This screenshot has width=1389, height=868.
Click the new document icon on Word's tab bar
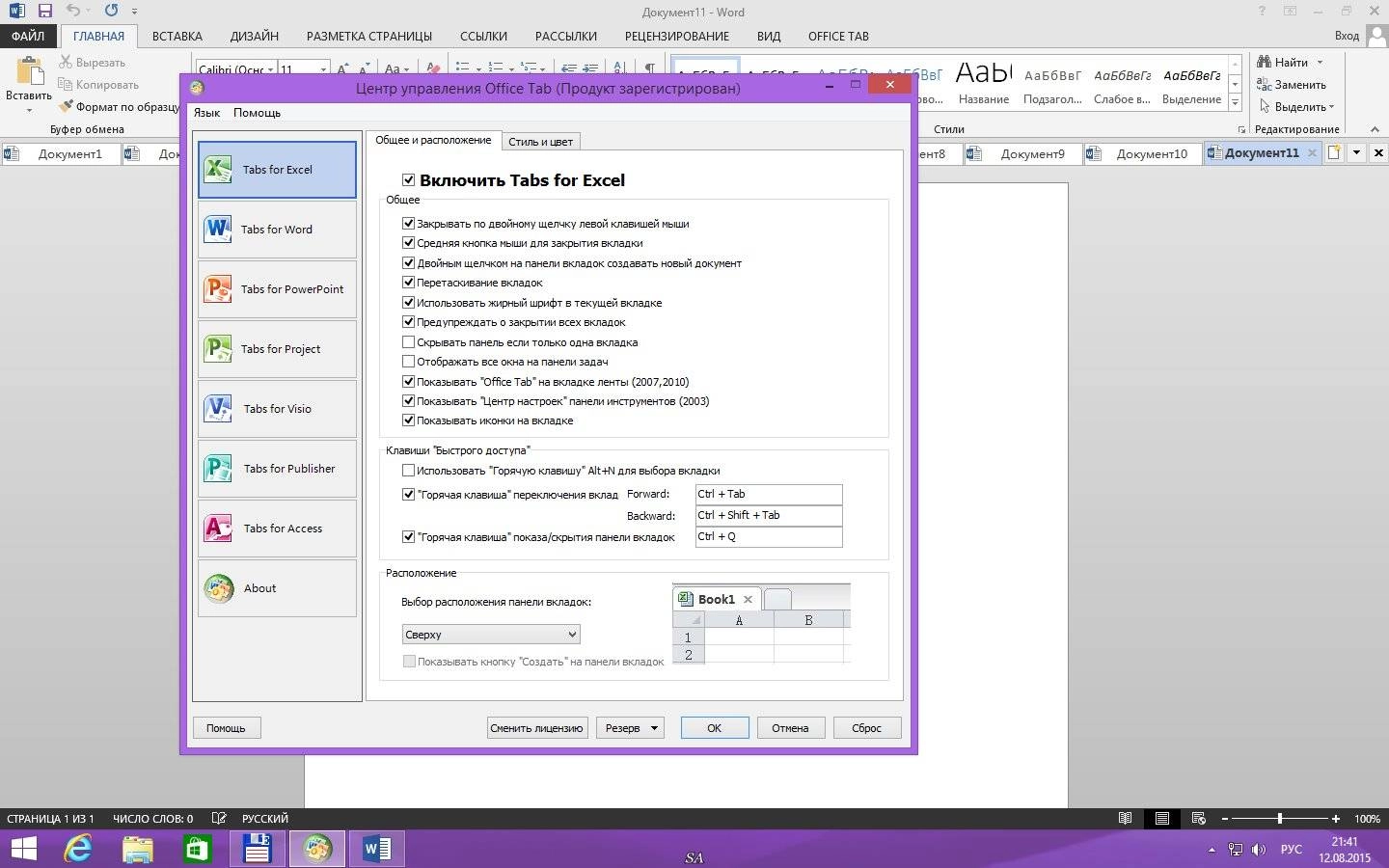click(1334, 152)
